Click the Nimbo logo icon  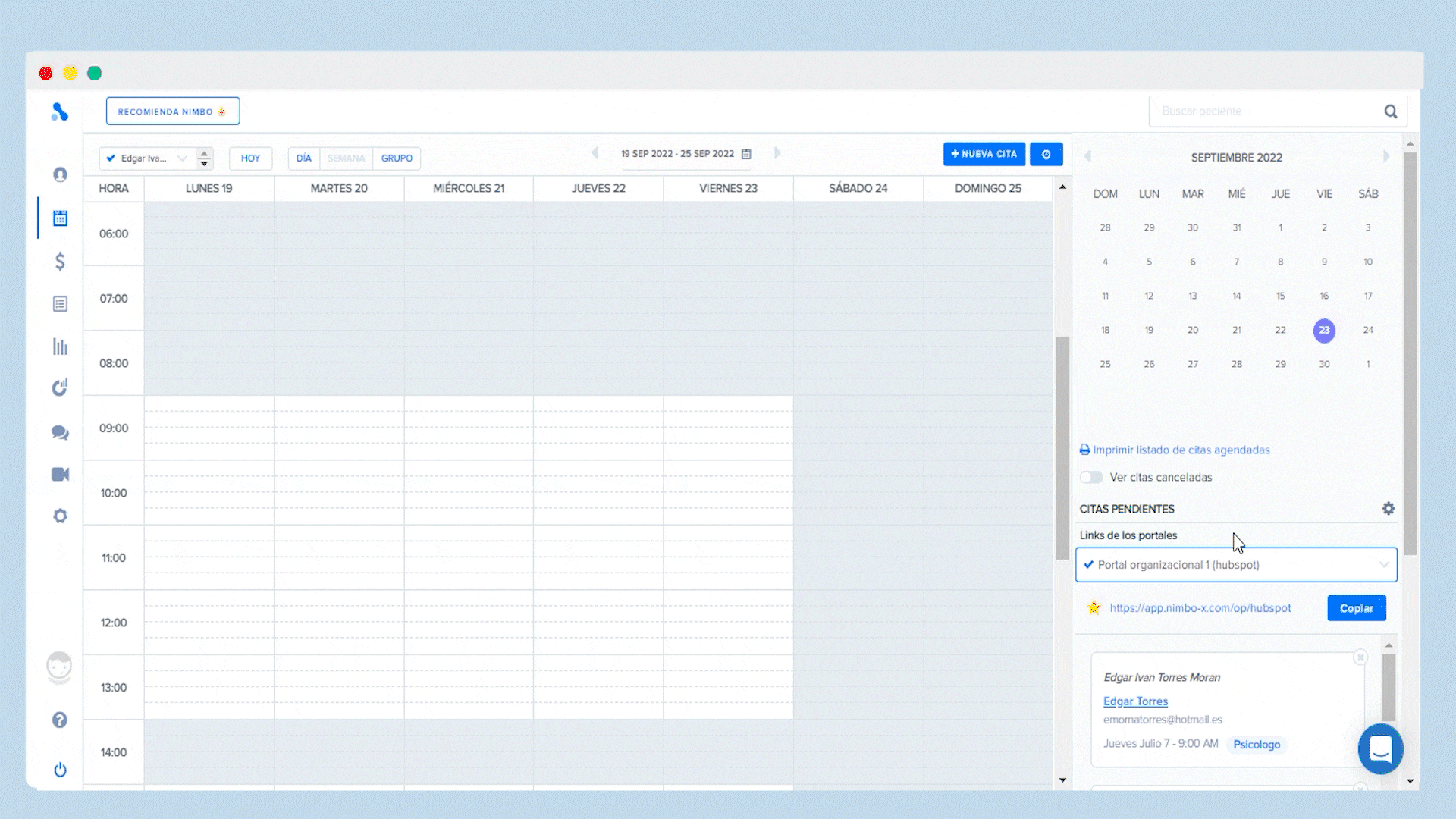pos(60,112)
